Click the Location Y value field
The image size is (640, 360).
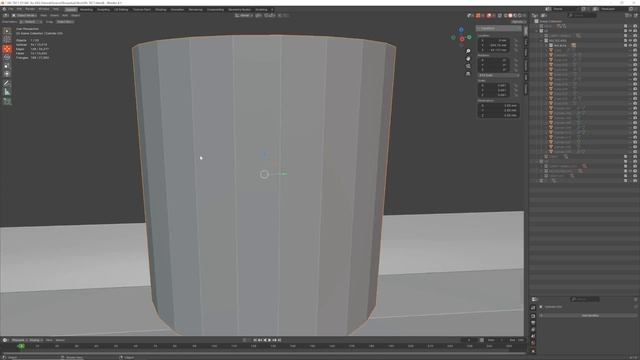[495, 45]
